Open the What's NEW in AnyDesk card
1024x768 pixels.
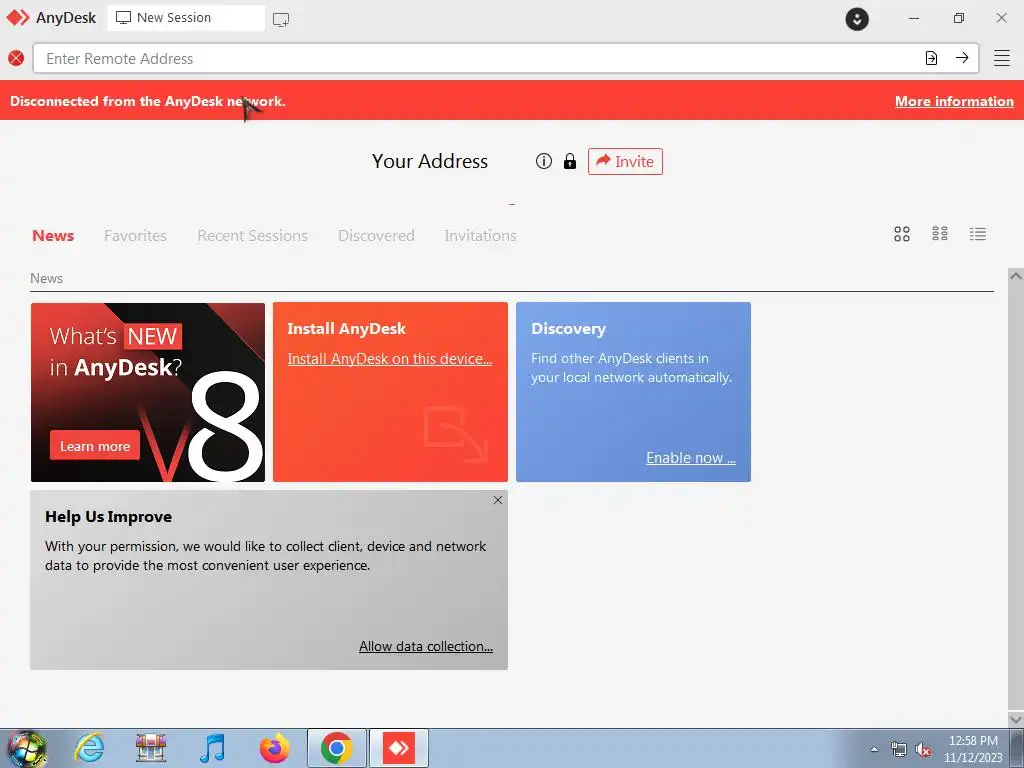point(148,392)
